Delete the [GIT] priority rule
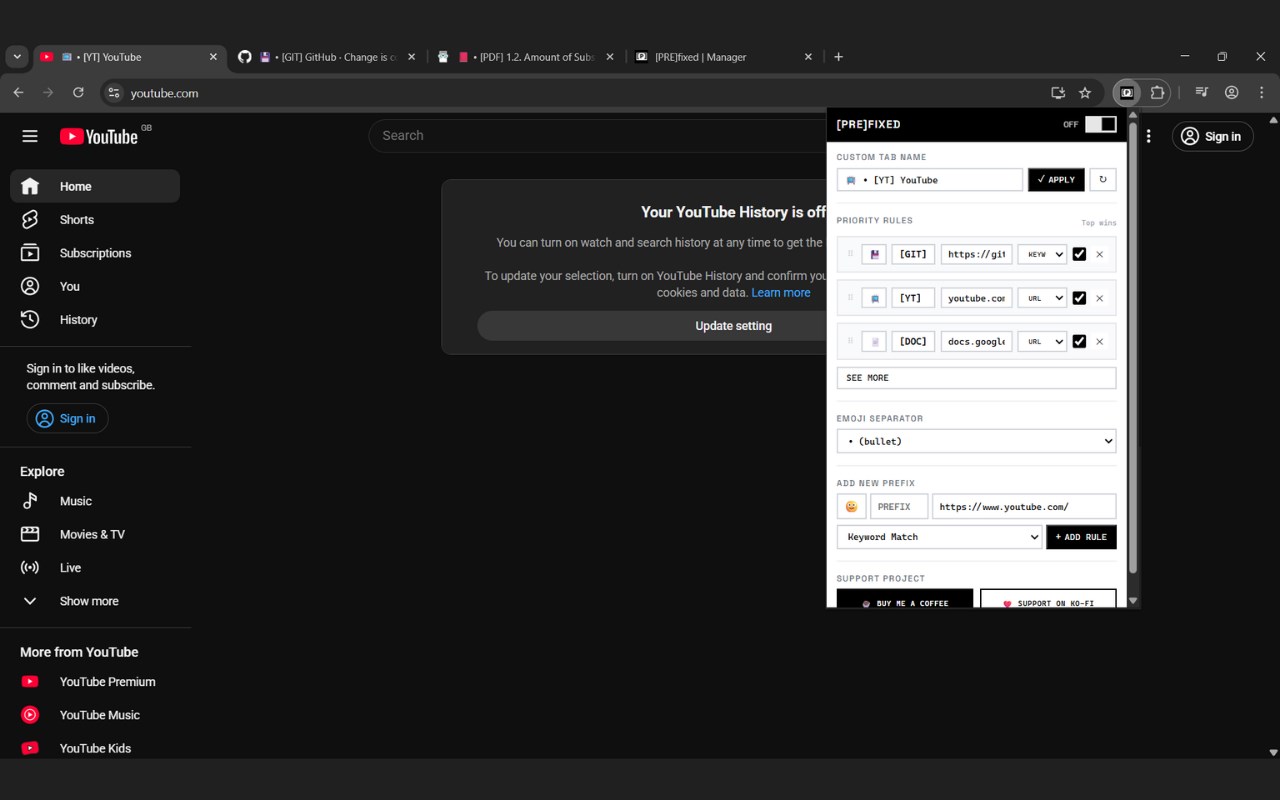The height and width of the screenshot is (800, 1280). (1100, 254)
